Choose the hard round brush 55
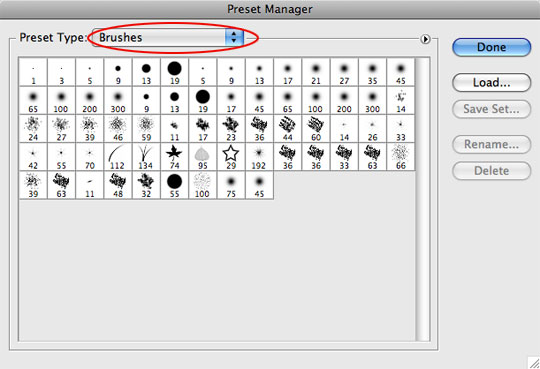Image resolution: width=540 pixels, height=369 pixels. coord(175,185)
